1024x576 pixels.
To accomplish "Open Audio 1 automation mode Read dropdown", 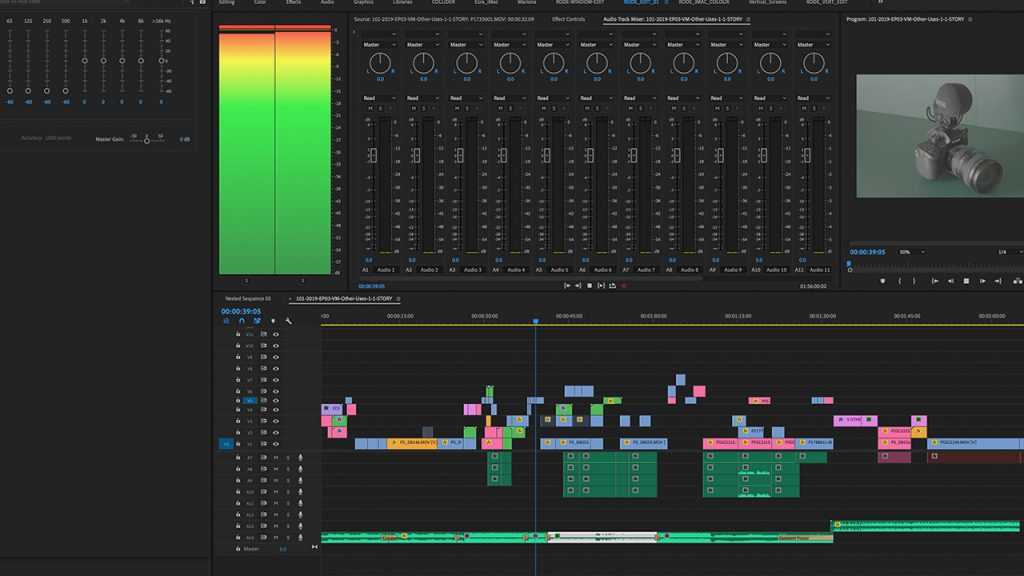I will (375, 98).
